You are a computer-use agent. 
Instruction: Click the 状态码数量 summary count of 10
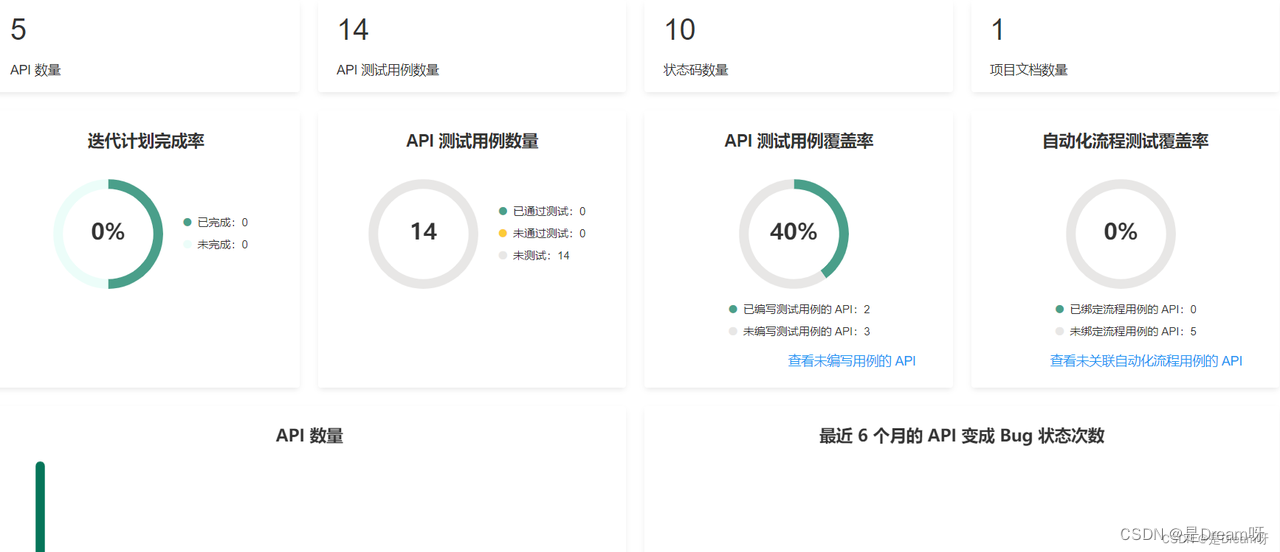pyautogui.click(x=680, y=30)
